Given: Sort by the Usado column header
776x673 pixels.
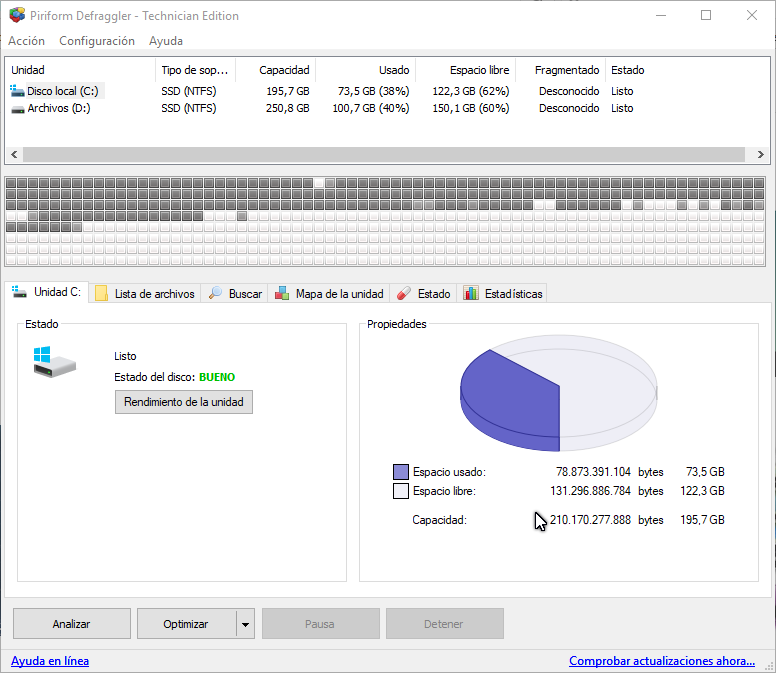Looking at the screenshot, I should [365, 70].
